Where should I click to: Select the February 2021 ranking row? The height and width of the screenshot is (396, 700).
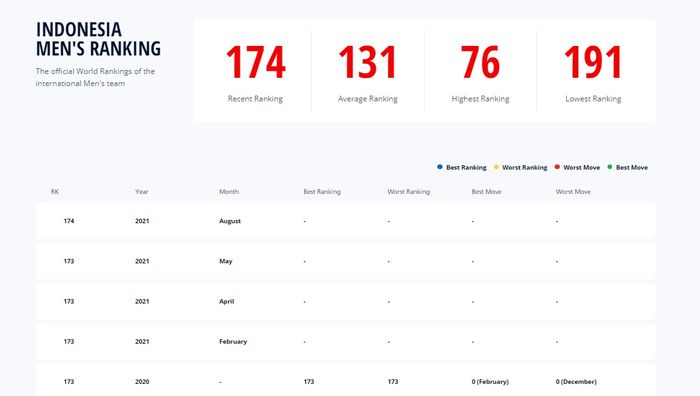coord(346,342)
